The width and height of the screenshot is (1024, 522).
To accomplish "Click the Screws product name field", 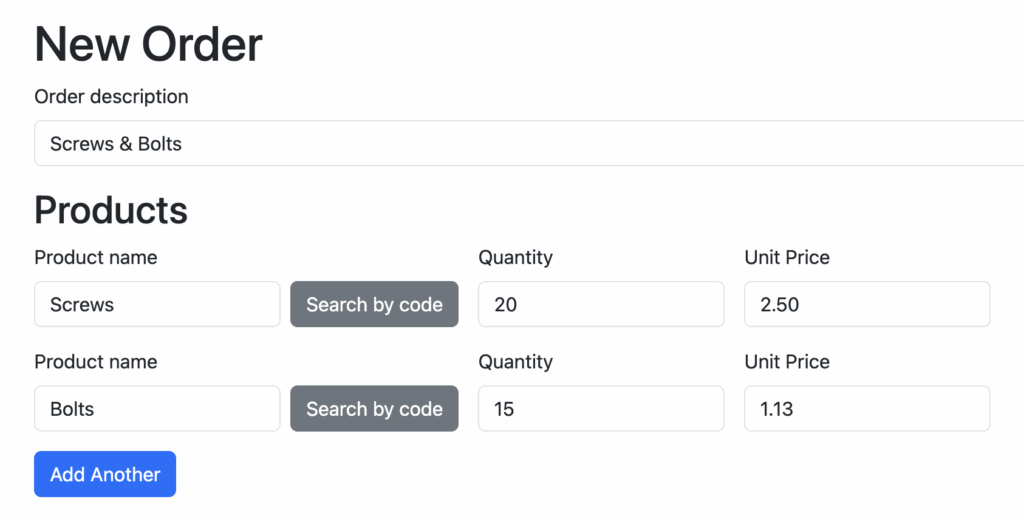I will (157, 304).
